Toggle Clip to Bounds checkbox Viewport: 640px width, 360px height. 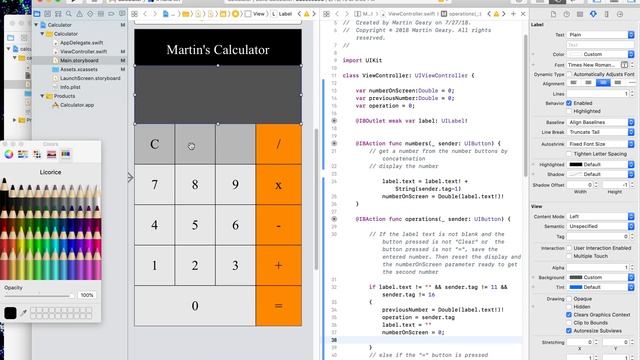pos(569,322)
